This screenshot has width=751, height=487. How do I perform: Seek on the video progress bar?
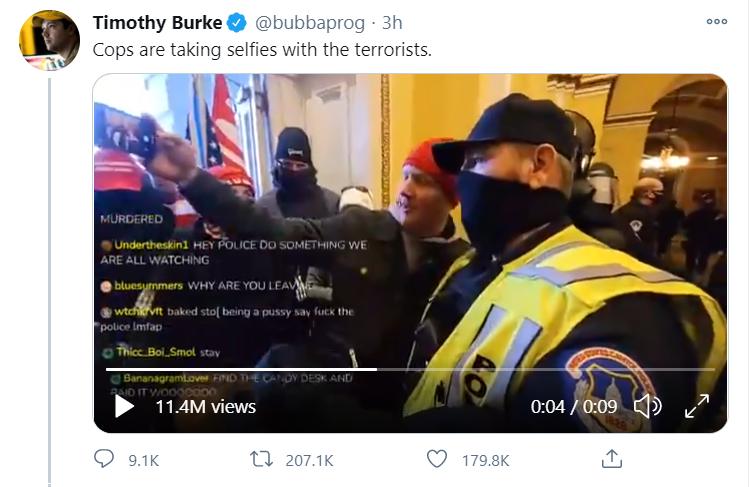coord(410,369)
